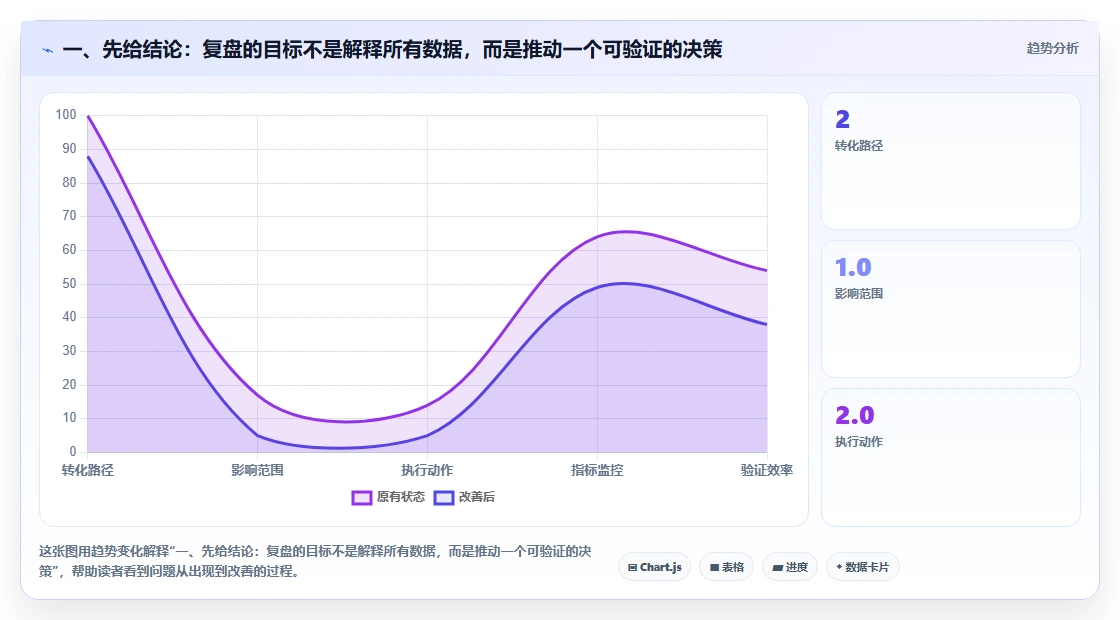Screen dimensions: 1120x620
Task: Click the 进度 tag bar icon
Action: [x=777, y=568]
